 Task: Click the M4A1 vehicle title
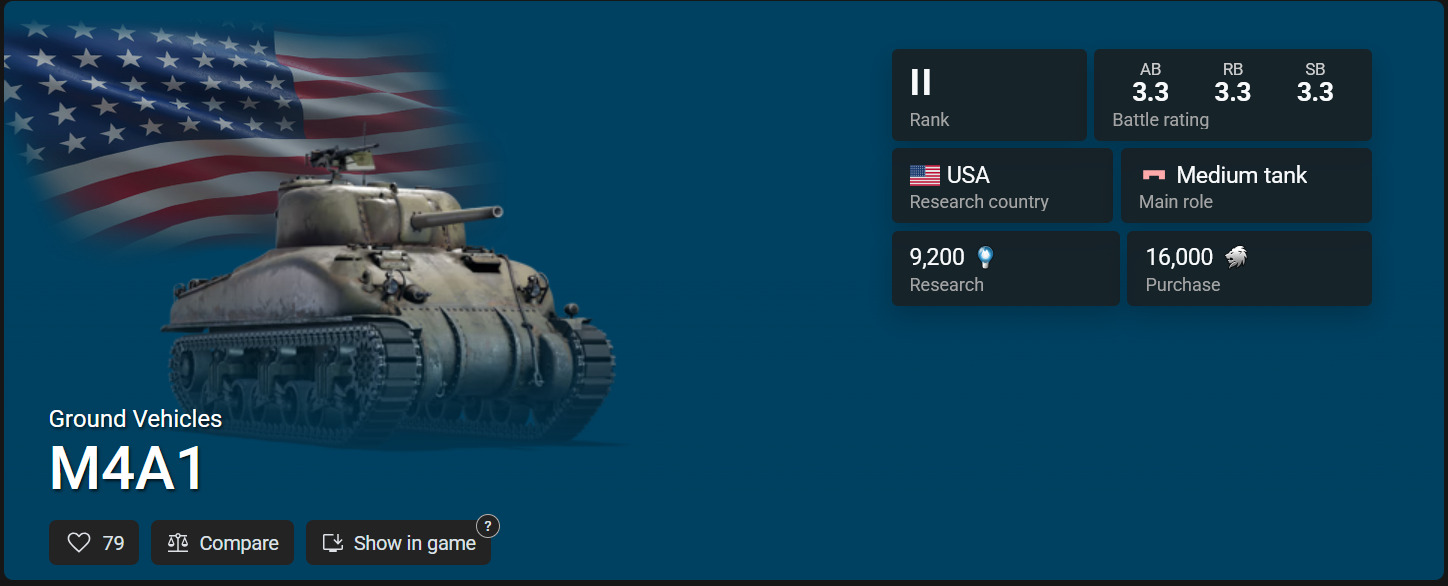pyautogui.click(x=127, y=468)
